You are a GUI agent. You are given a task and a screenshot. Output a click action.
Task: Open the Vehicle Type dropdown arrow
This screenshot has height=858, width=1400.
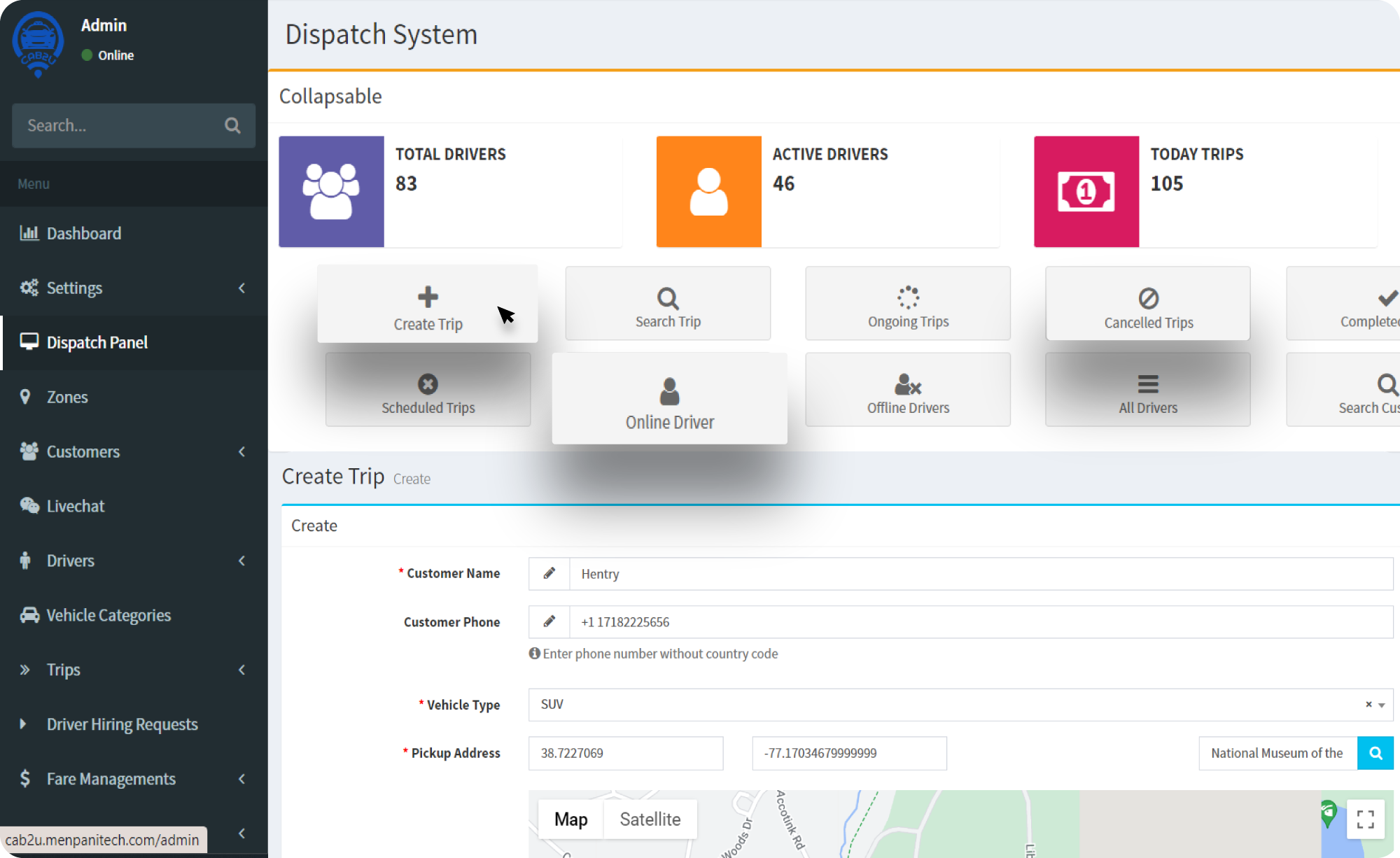(1382, 705)
